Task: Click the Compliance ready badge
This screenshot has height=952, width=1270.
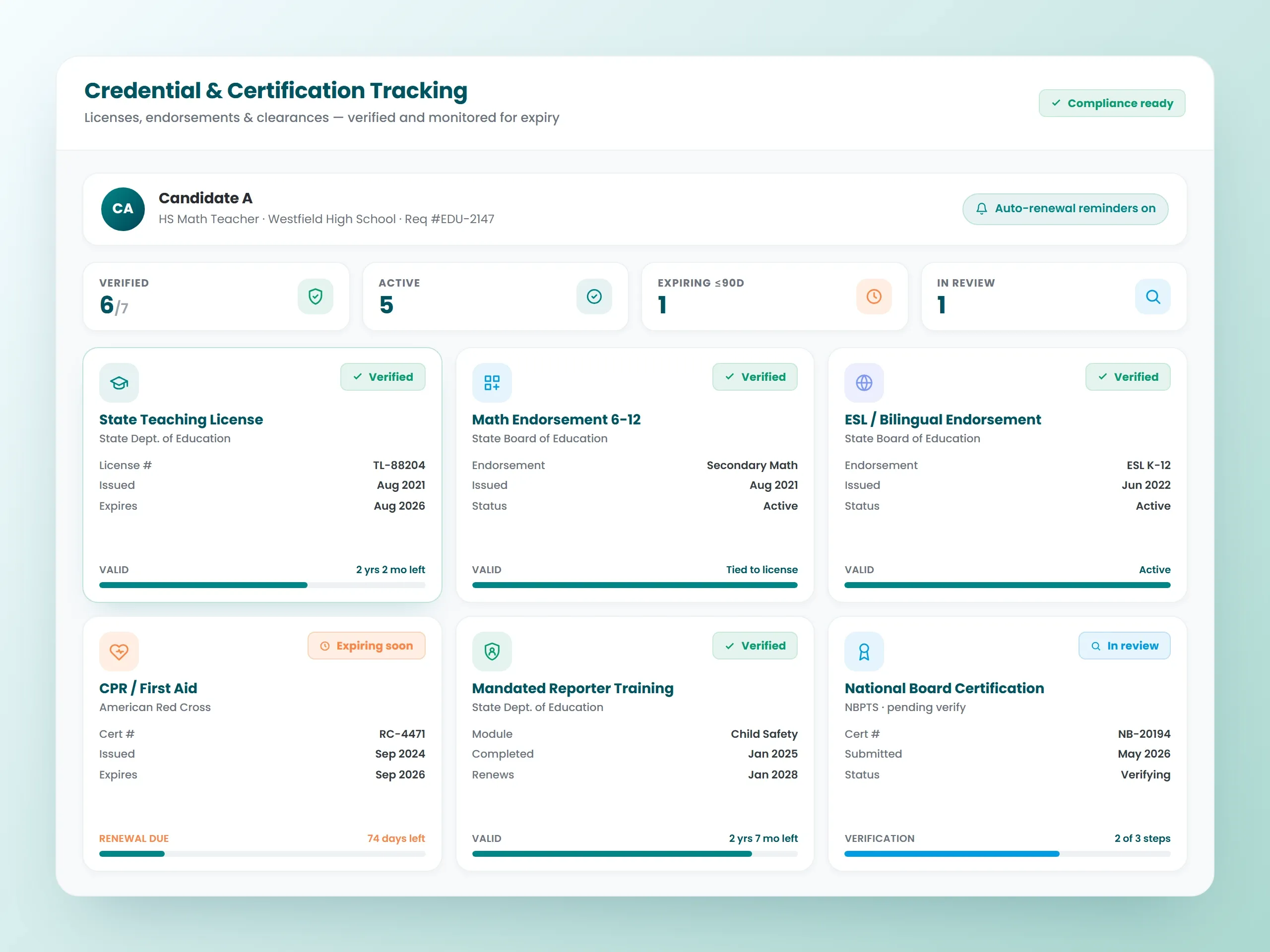Action: [1112, 103]
